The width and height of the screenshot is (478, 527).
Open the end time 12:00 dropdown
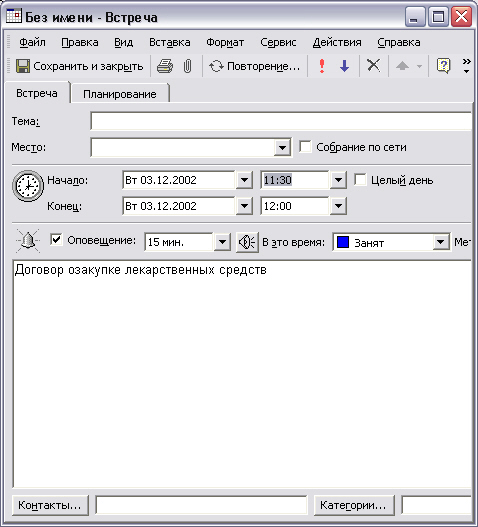[x=338, y=206]
